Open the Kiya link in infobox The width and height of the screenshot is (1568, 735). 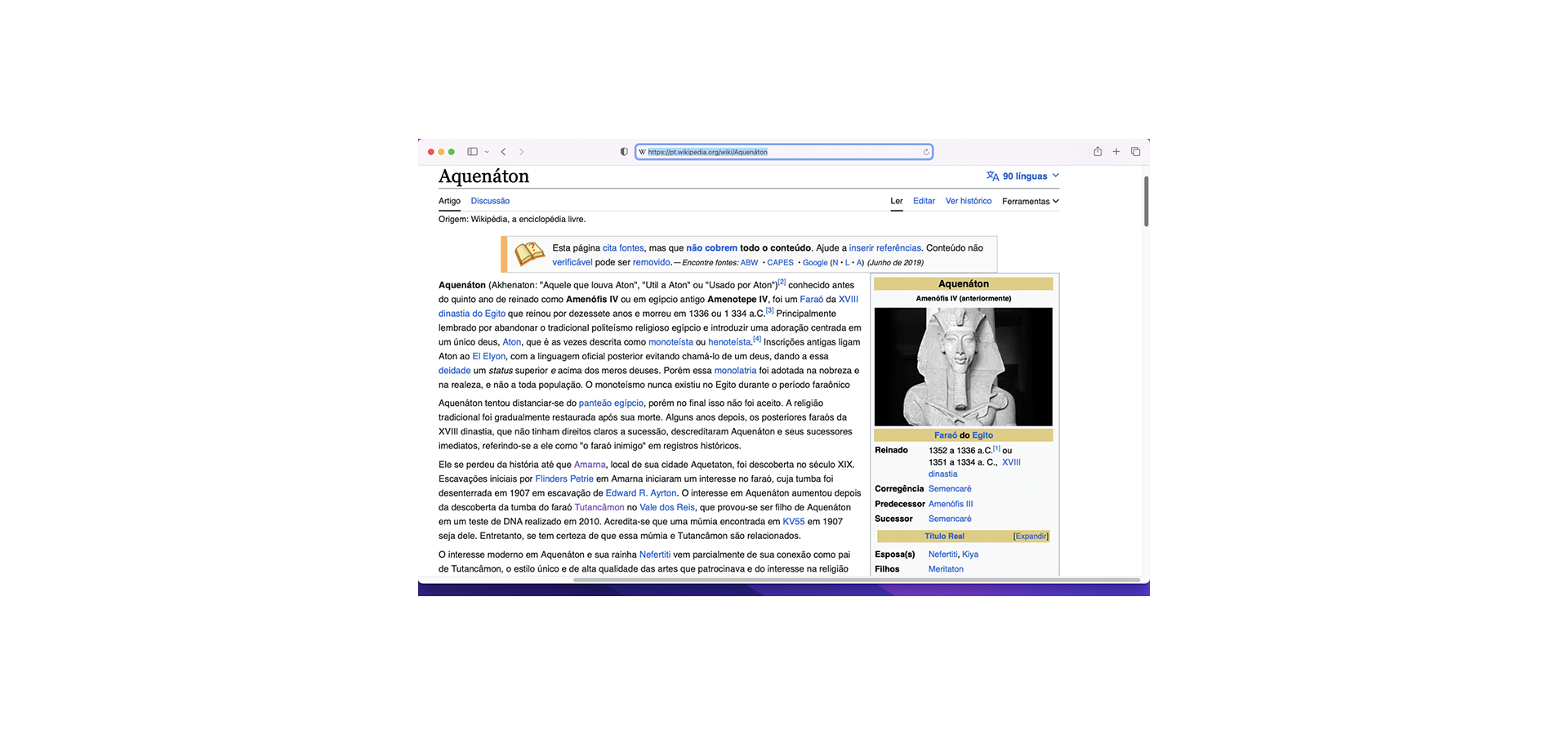pyautogui.click(x=970, y=555)
